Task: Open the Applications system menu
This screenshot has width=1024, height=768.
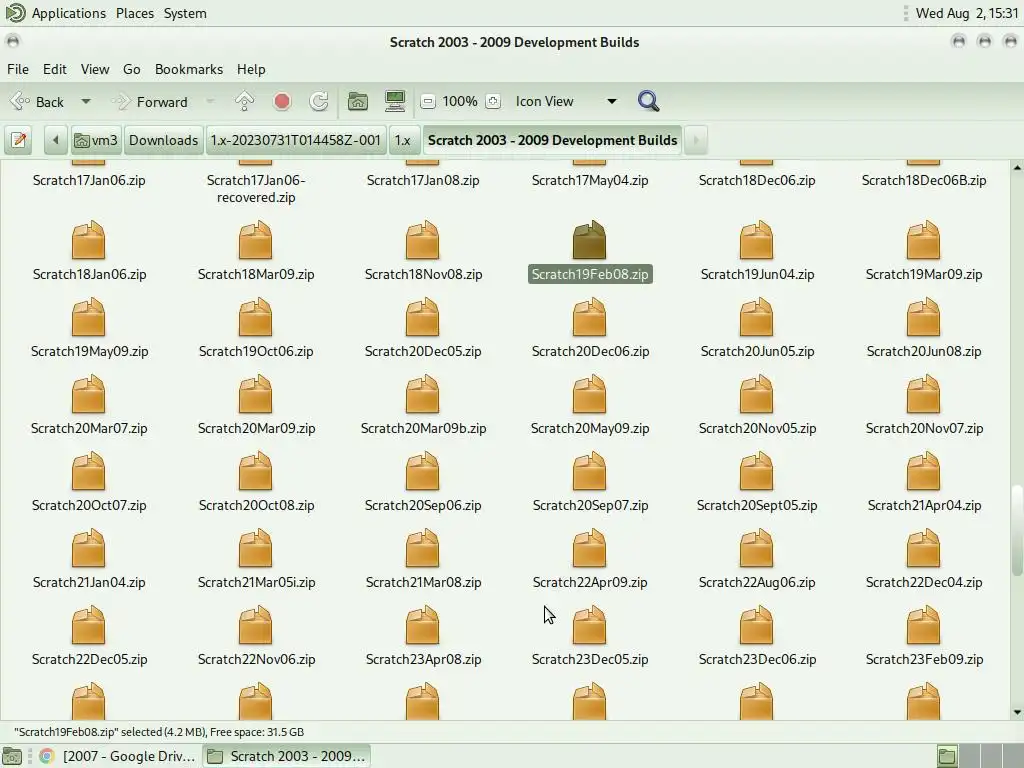Action: (x=69, y=13)
